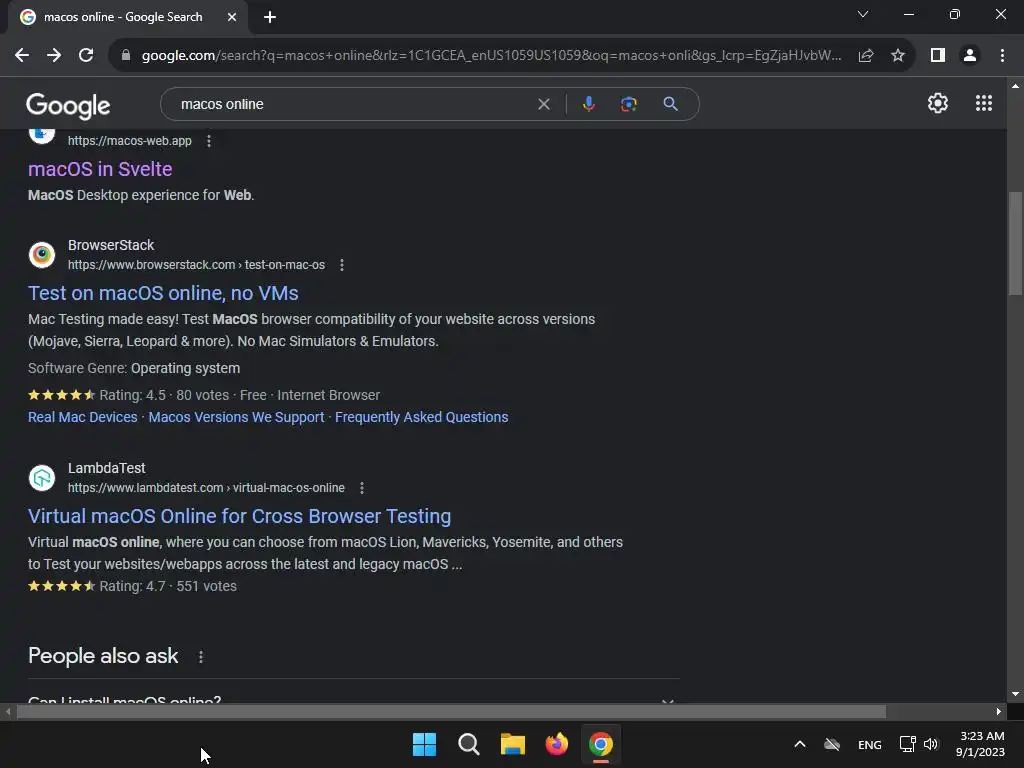Screen dimensions: 1024x768
Task: Open 'Test on macOS online, no VMs' result
Action: click(163, 293)
